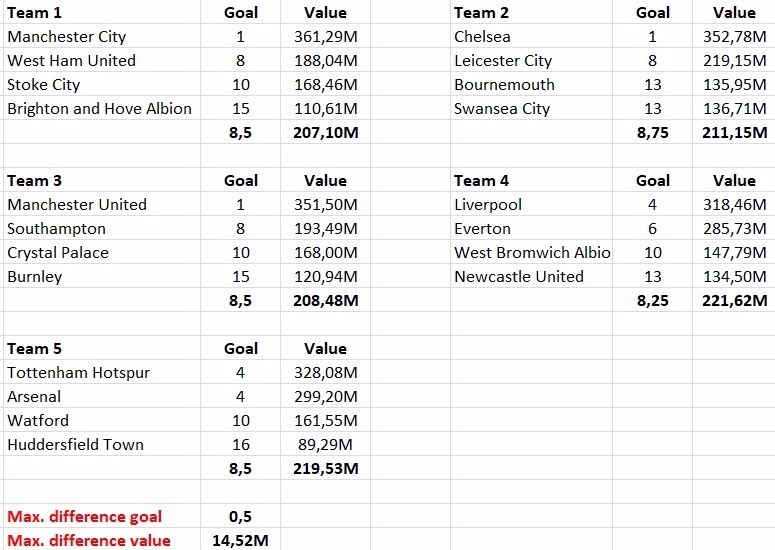Click Team 1 average goal 8,5
Screen dimensions: 775x550
[240, 132]
